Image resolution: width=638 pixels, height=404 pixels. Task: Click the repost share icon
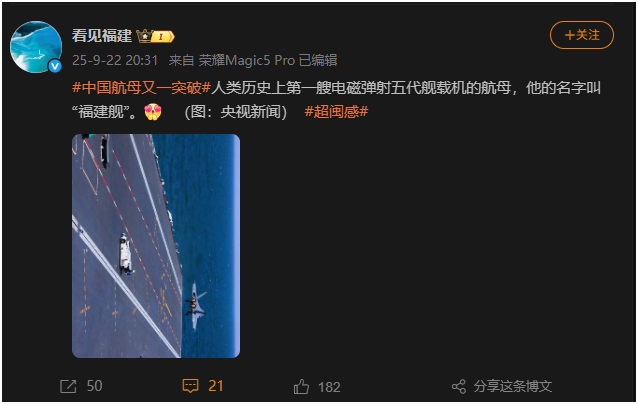click(x=68, y=386)
